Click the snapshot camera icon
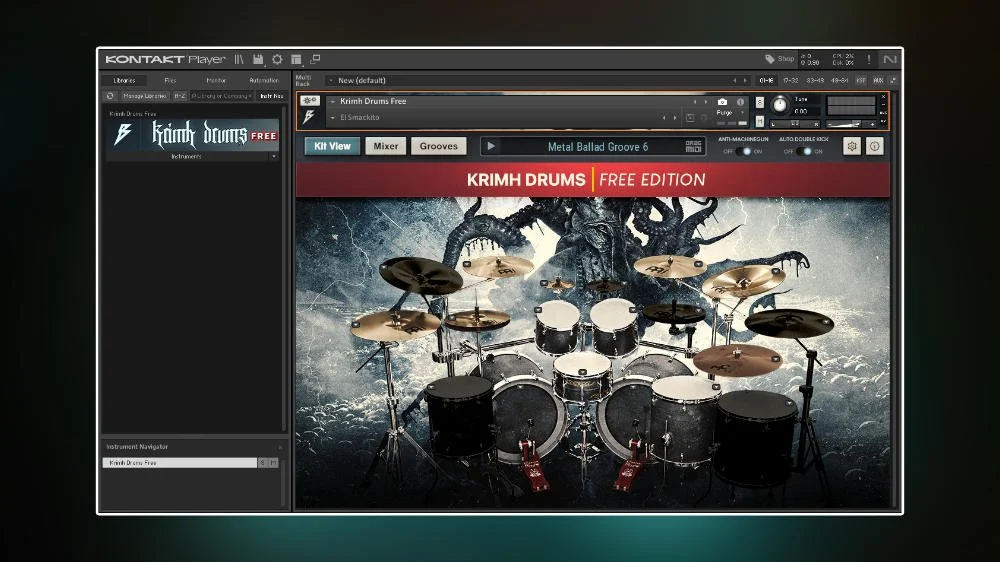The height and width of the screenshot is (562, 1000). [722, 102]
